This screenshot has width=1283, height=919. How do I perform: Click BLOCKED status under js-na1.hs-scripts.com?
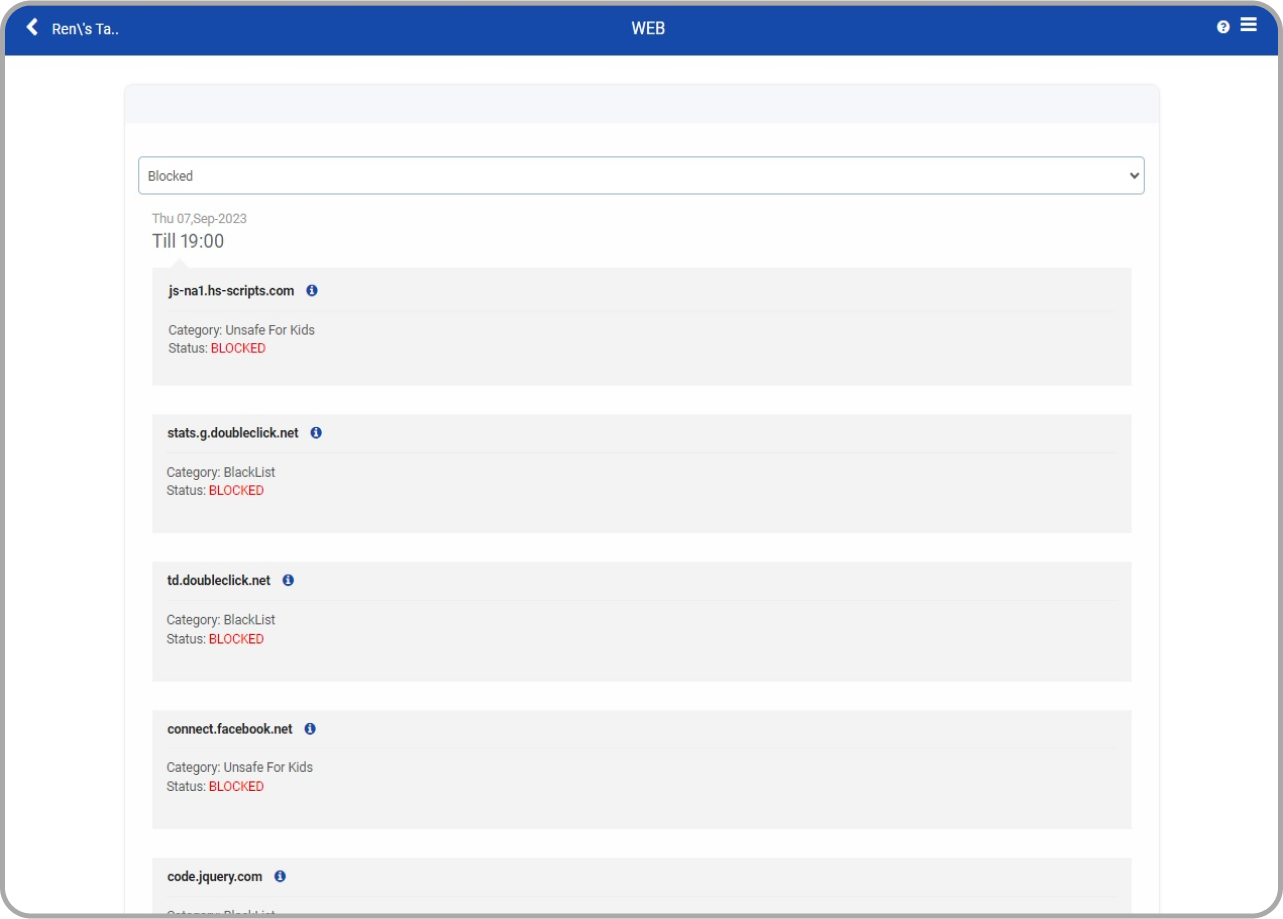[238, 348]
